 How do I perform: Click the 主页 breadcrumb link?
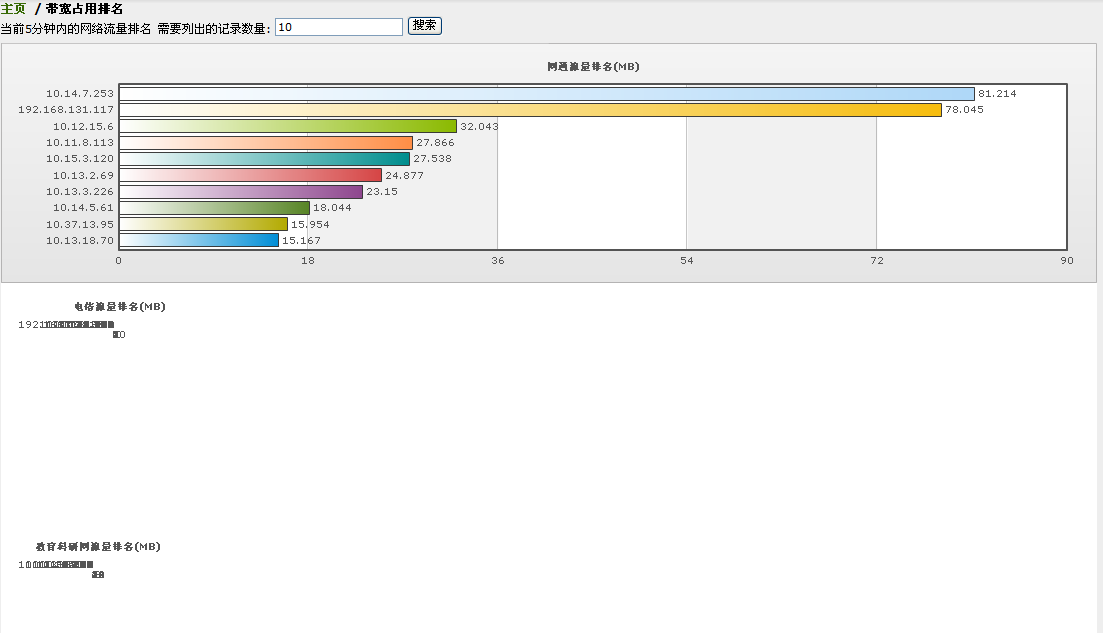coord(14,9)
